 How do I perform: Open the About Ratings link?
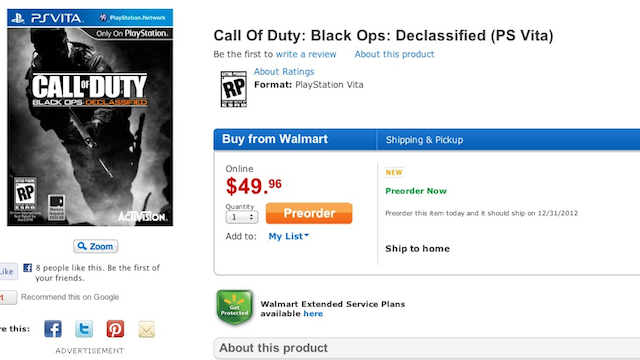pyautogui.click(x=284, y=72)
